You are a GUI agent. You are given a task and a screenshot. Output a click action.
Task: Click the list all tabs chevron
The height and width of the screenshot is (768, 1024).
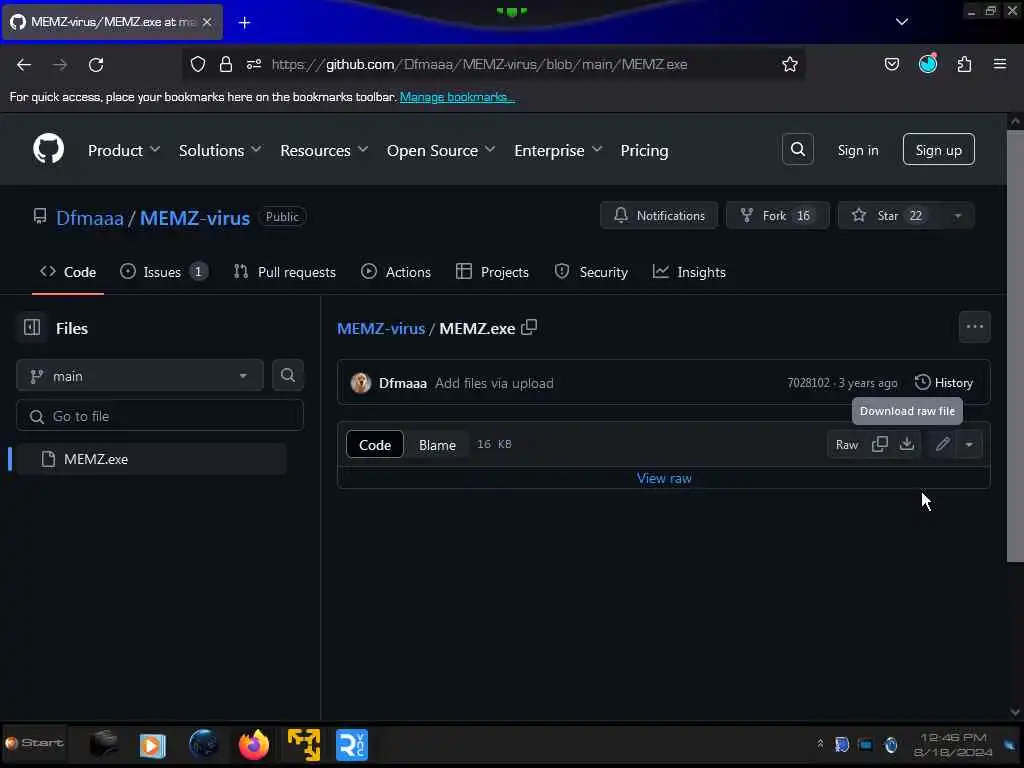[x=901, y=22]
